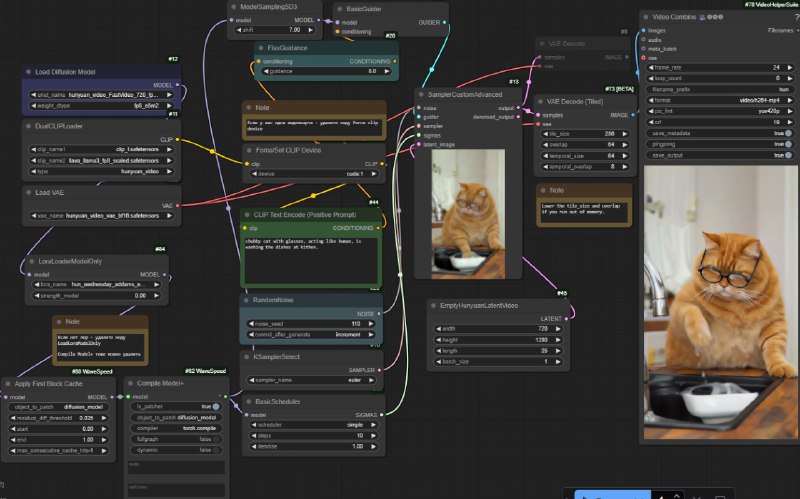Collapse the FluxGuidance node title dot

(x=261, y=48)
